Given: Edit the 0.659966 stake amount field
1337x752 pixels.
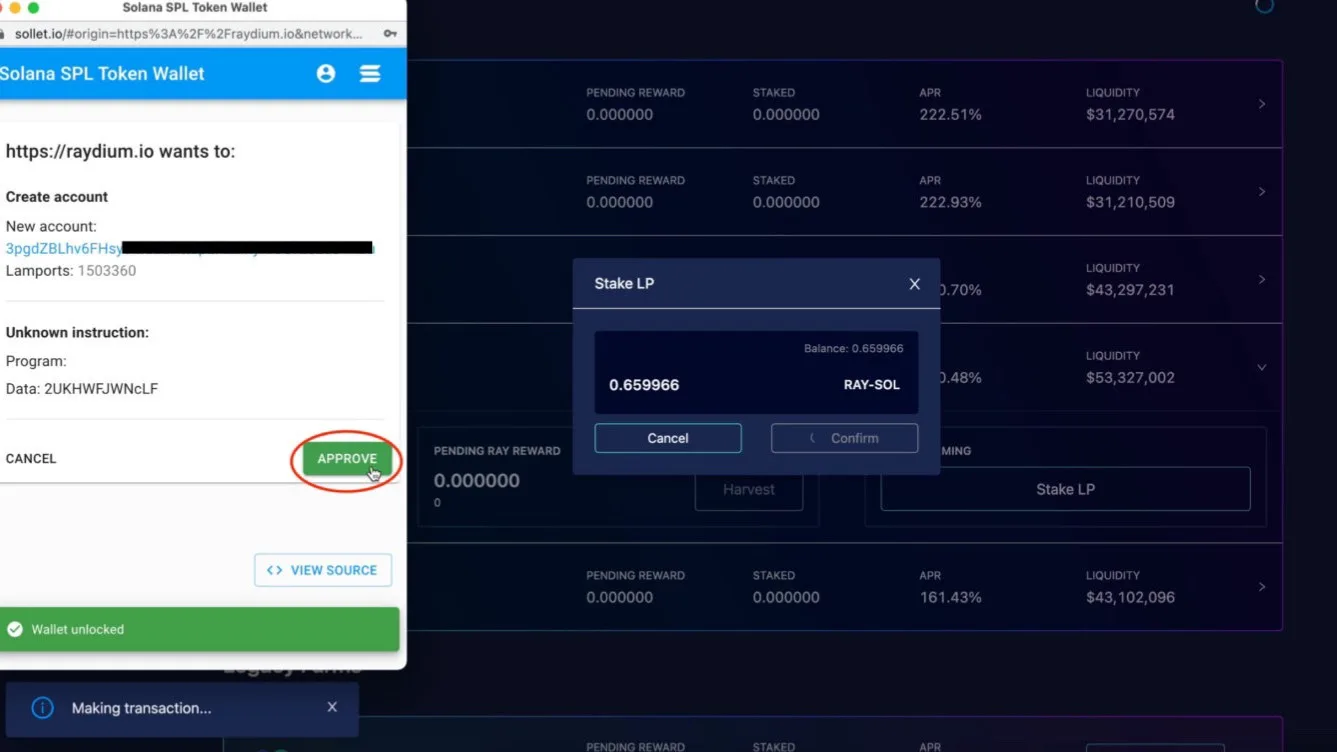Looking at the screenshot, I should click(x=644, y=385).
